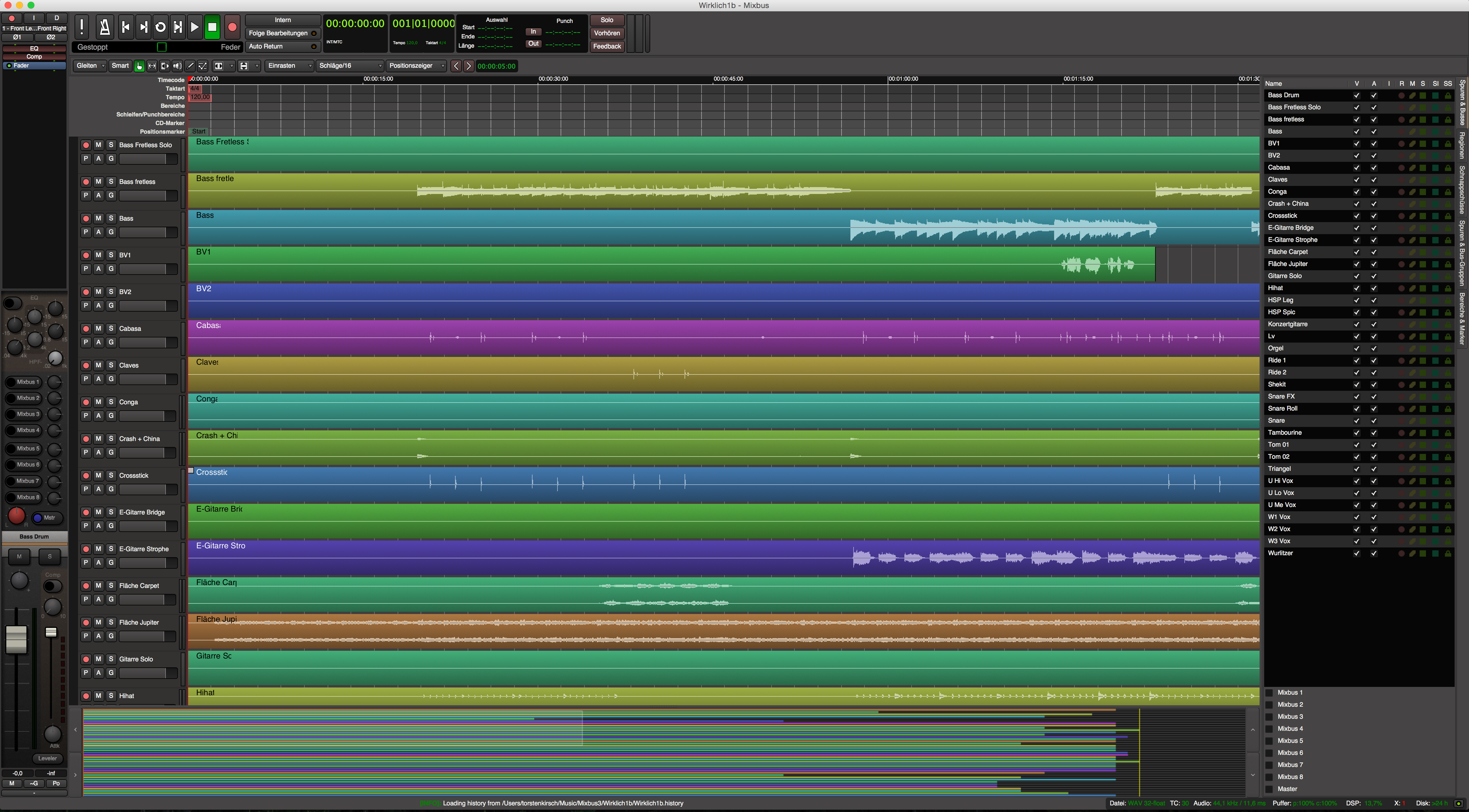Image resolution: width=1469 pixels, height=812 pixels.
Task: Start playback with the play button
Action: 195,27
